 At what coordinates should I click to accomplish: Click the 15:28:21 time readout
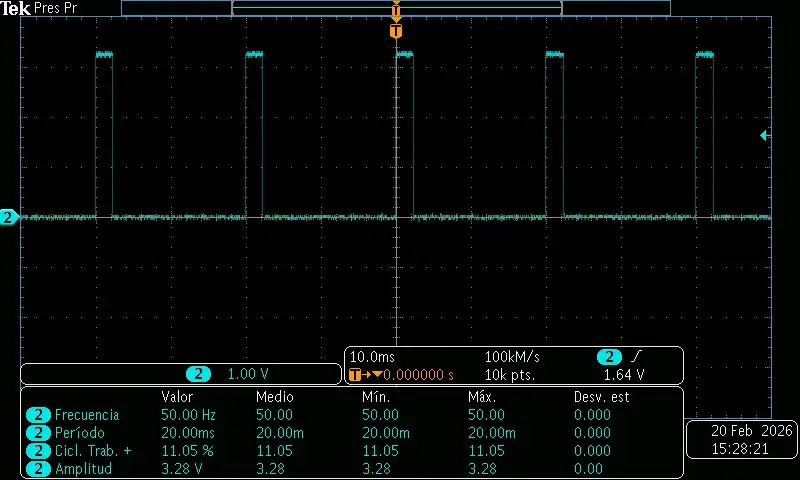point(740,449)
